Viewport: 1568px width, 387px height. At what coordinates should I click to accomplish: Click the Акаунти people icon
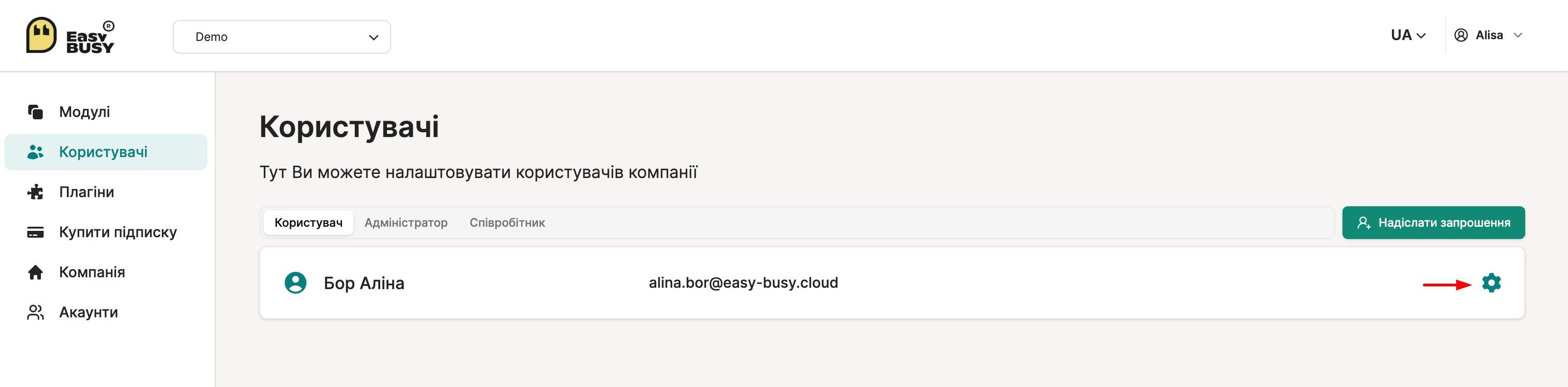[x=35, y=313]
